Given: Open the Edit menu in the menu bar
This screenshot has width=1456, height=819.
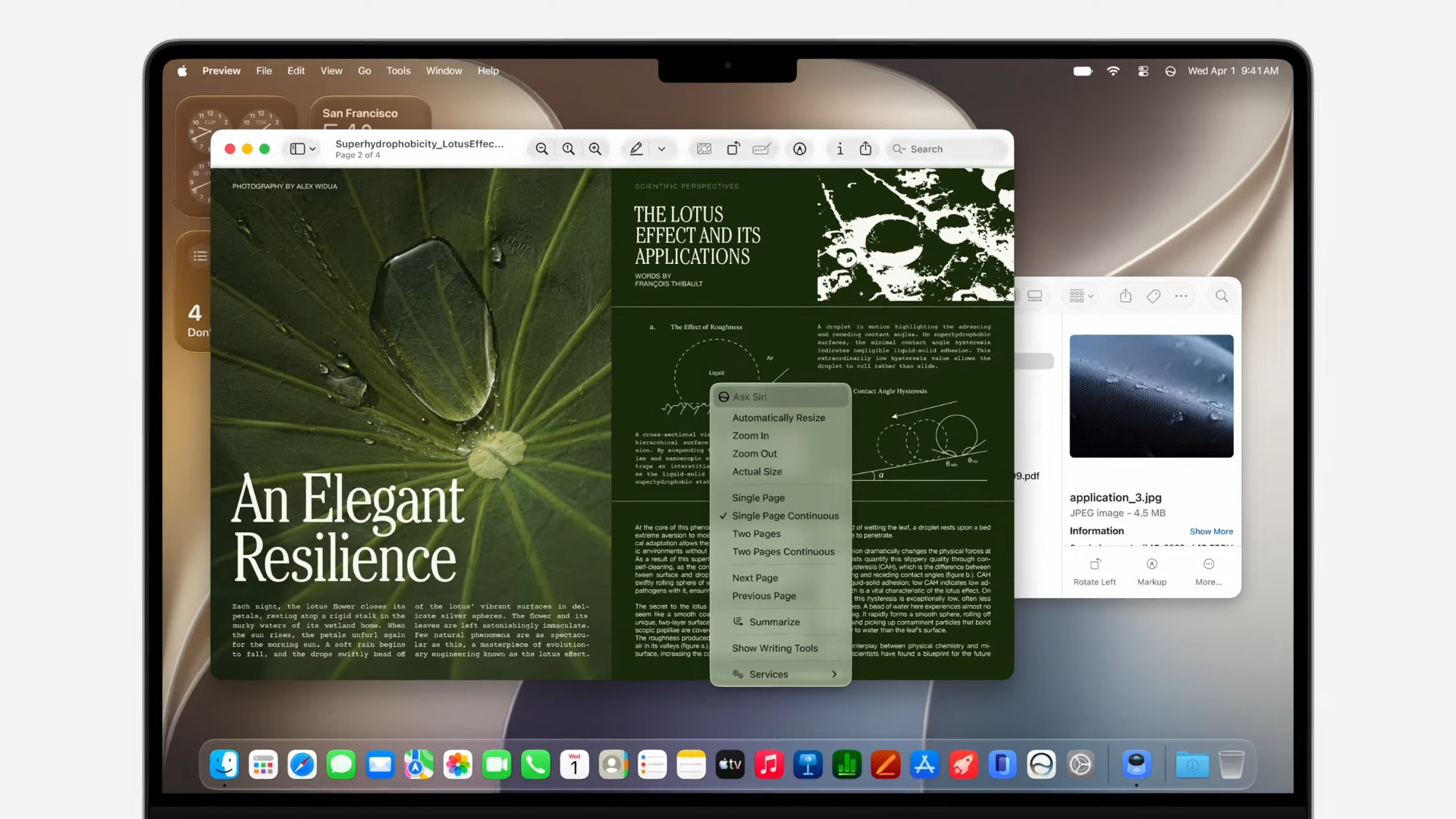Looking at the screenshot, I should click(296, 71).
